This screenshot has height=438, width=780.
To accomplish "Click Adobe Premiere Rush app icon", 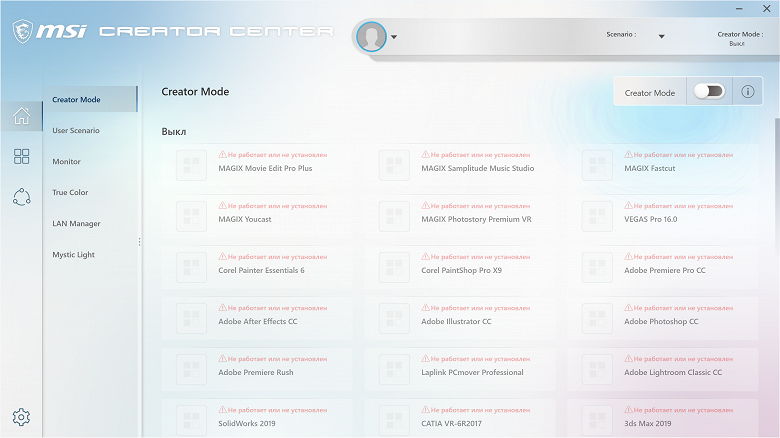I will pos(192,369).
